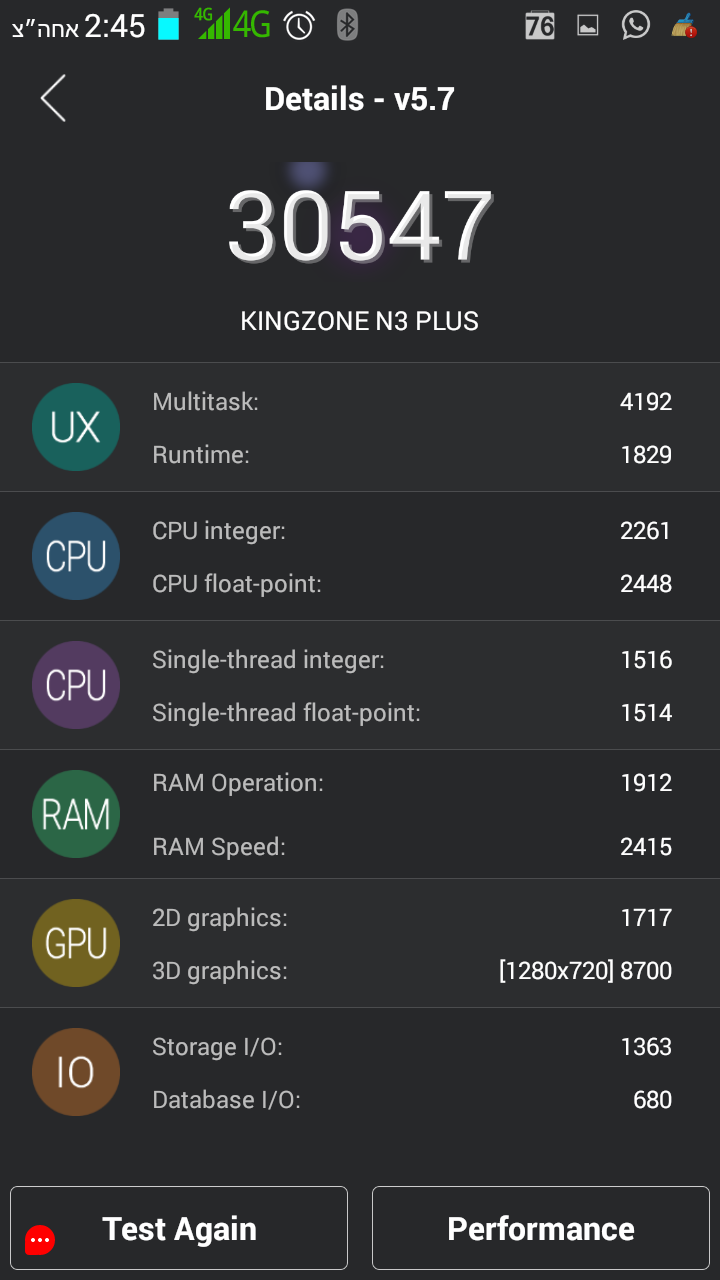Tap the brown IO category icon

click(76, 1072)
